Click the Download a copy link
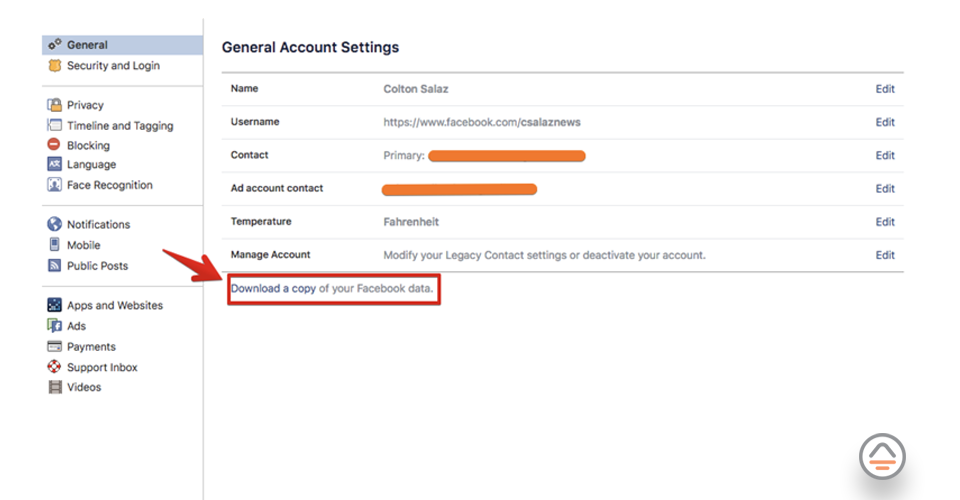960x500 pixels. tap(273, 288)
